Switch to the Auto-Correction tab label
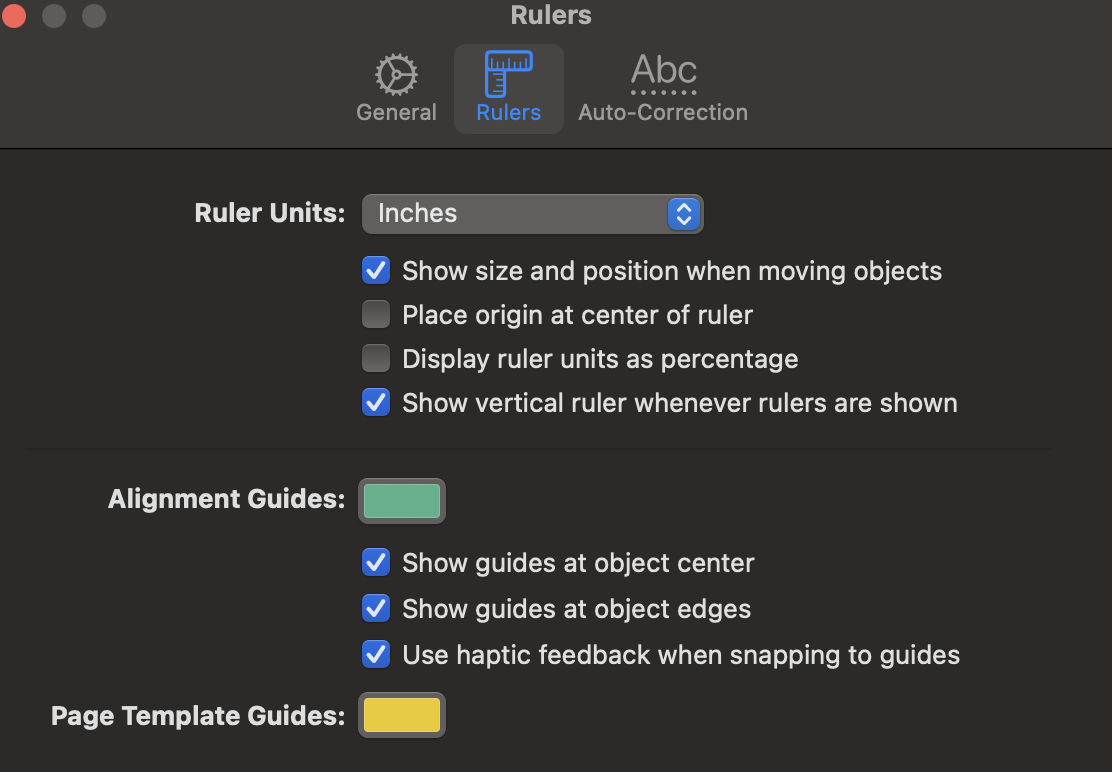The image size is (1112, 772). point(663,112)
